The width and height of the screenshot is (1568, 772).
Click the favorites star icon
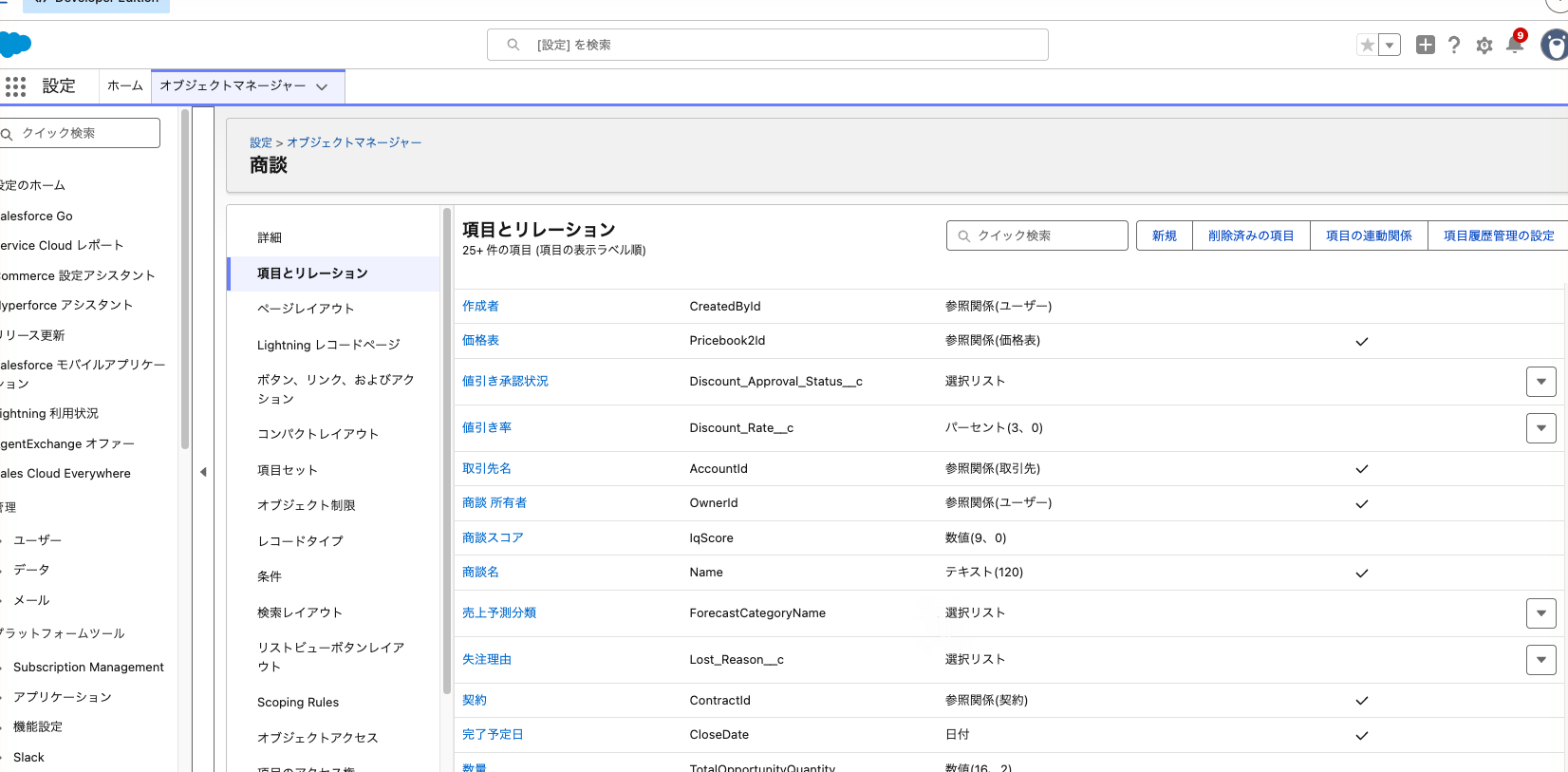pyautogui.click(x=1367, y=45)
